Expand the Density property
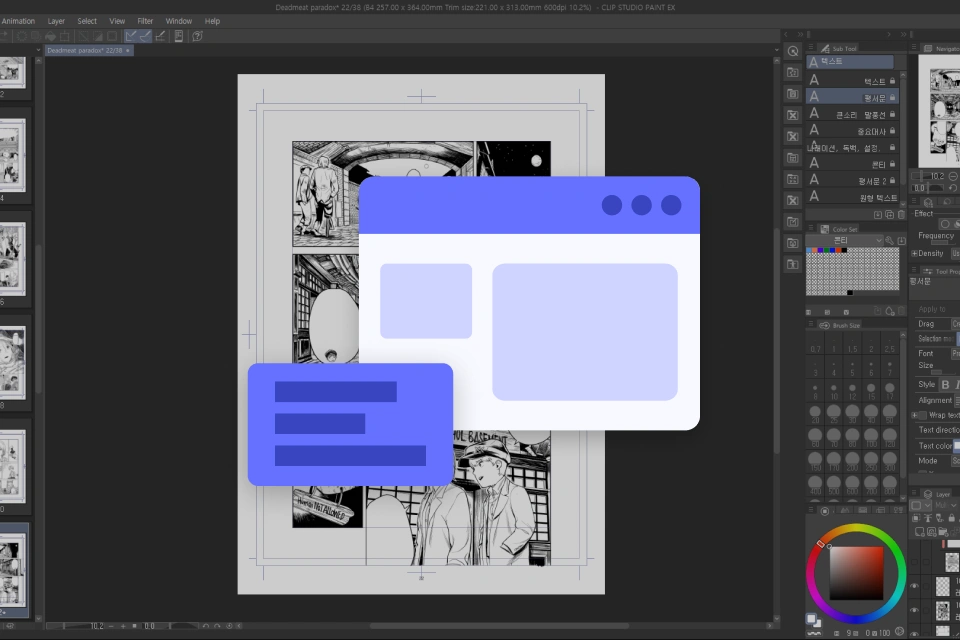960x640 pixels. [x=914, y=254]
